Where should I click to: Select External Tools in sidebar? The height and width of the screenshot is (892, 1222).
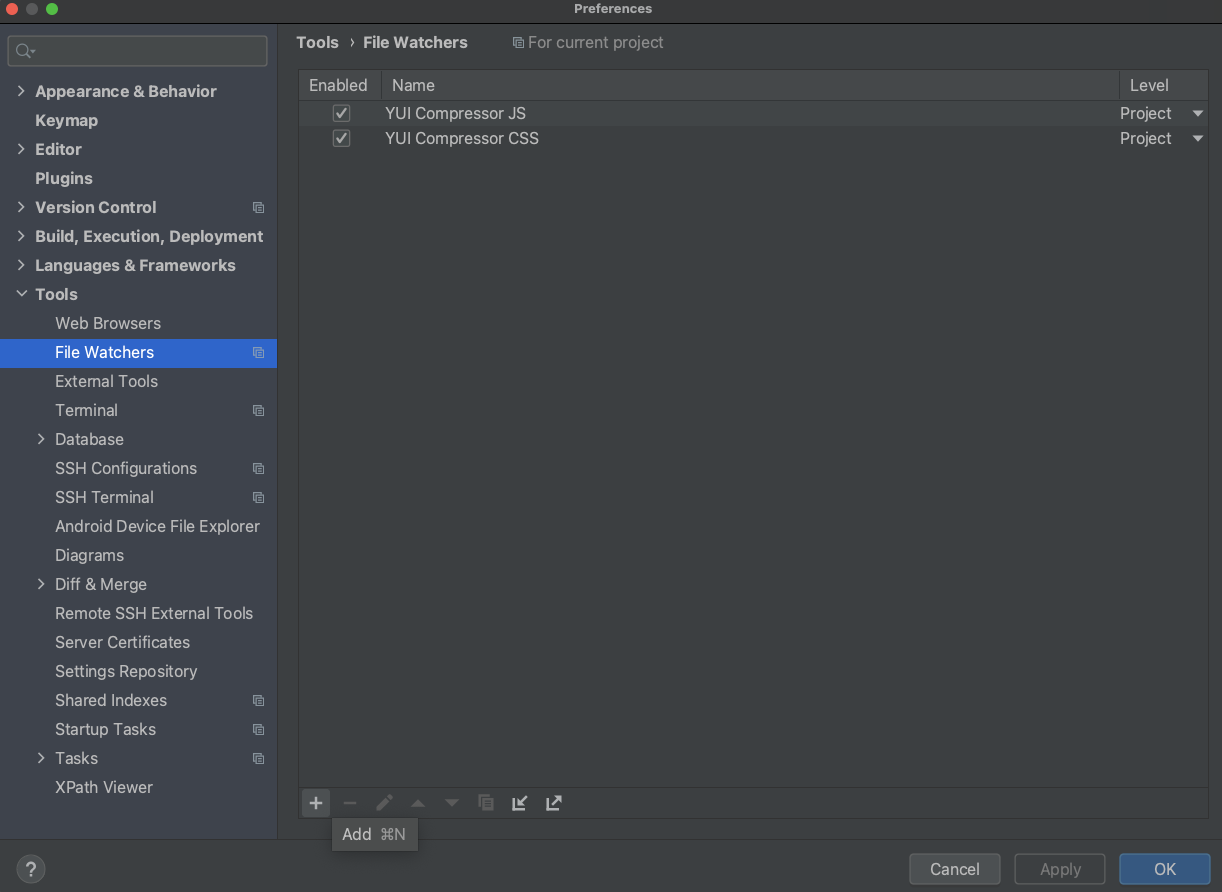pyautogui.click(x=107, y=381)
